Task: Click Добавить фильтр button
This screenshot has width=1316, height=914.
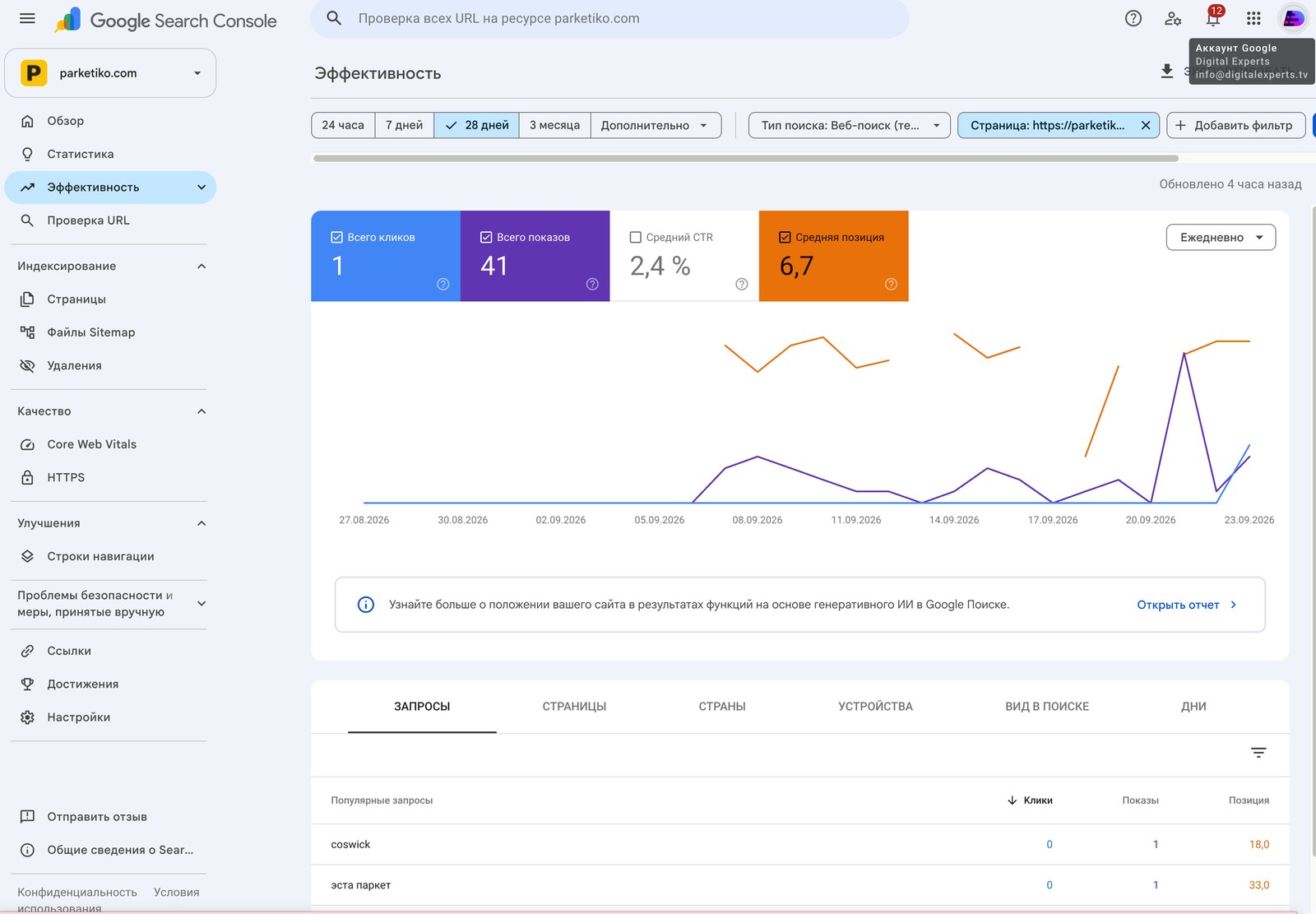Action: tap(1235, 125)
